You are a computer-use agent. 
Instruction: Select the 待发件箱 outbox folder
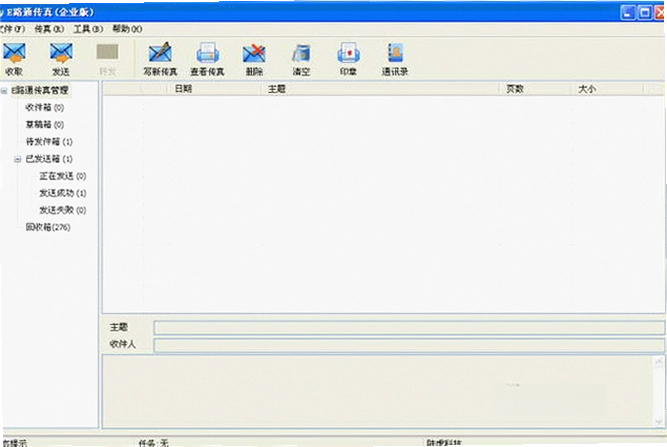[49, 142]
